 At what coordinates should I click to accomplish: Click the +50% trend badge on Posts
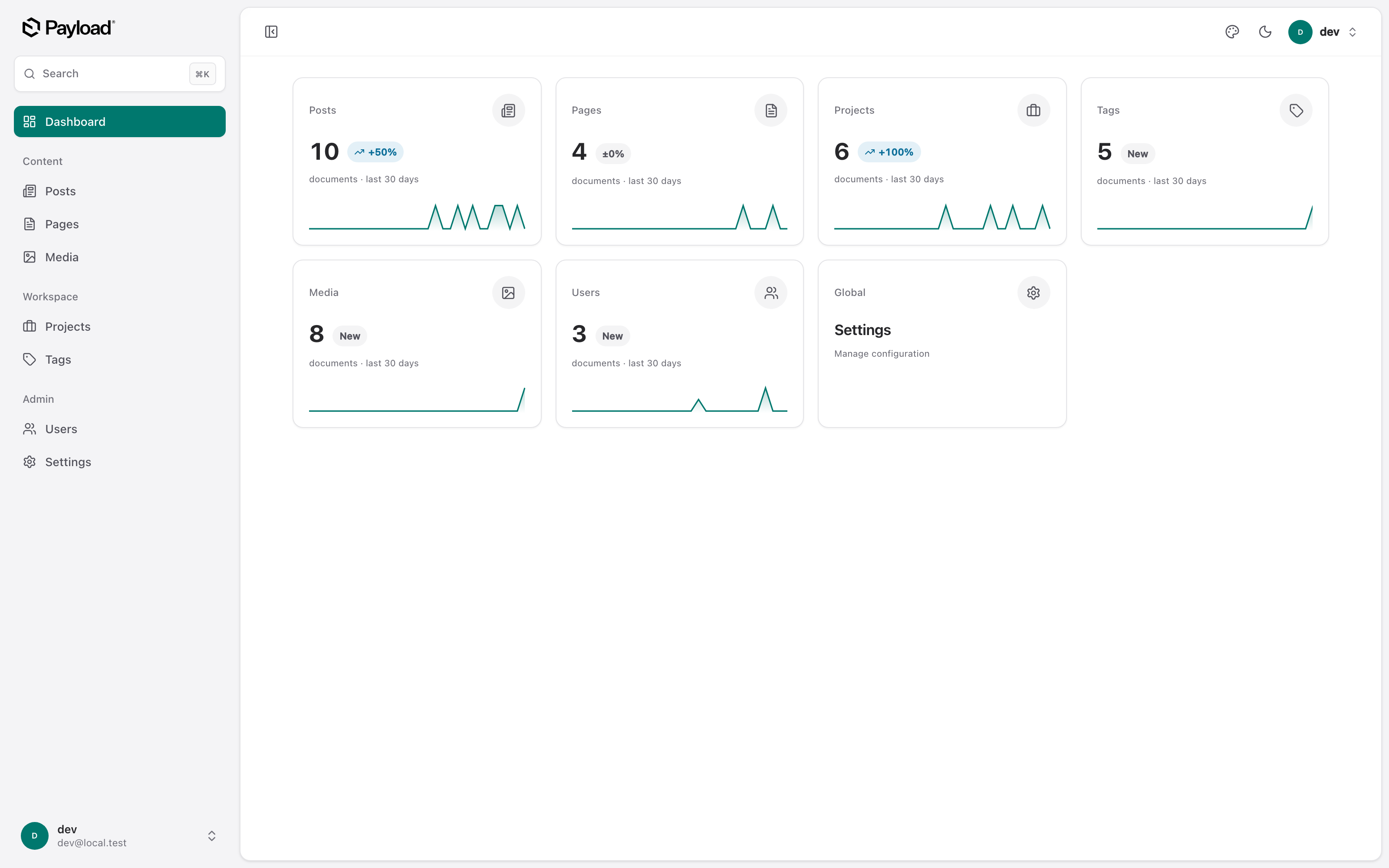coord(375,152)
